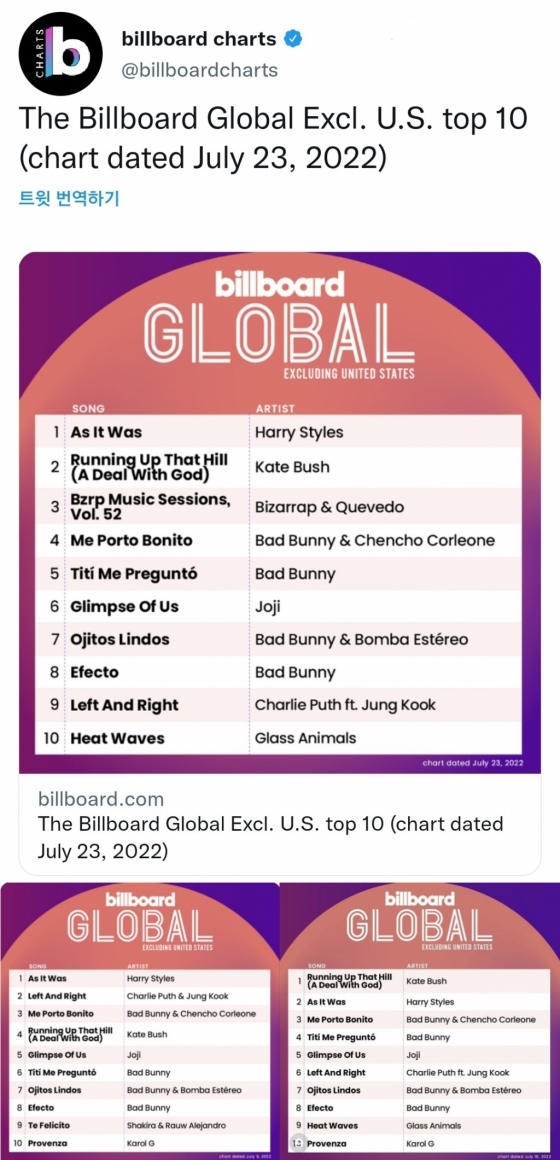The width and height of the screenshot is (560, 1160).
Task: Click the billboard.com domain link
Action: coord(101,799)
